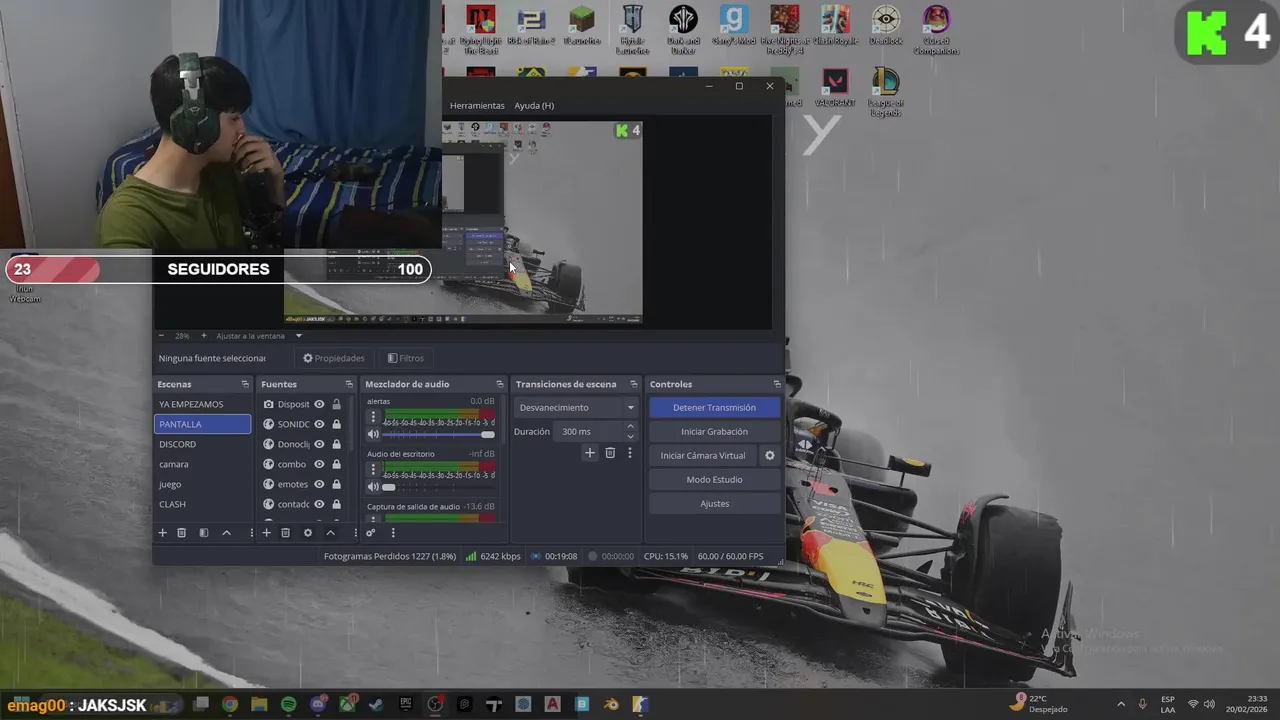Undock the Controles panel via float icon

pos(777,384)
